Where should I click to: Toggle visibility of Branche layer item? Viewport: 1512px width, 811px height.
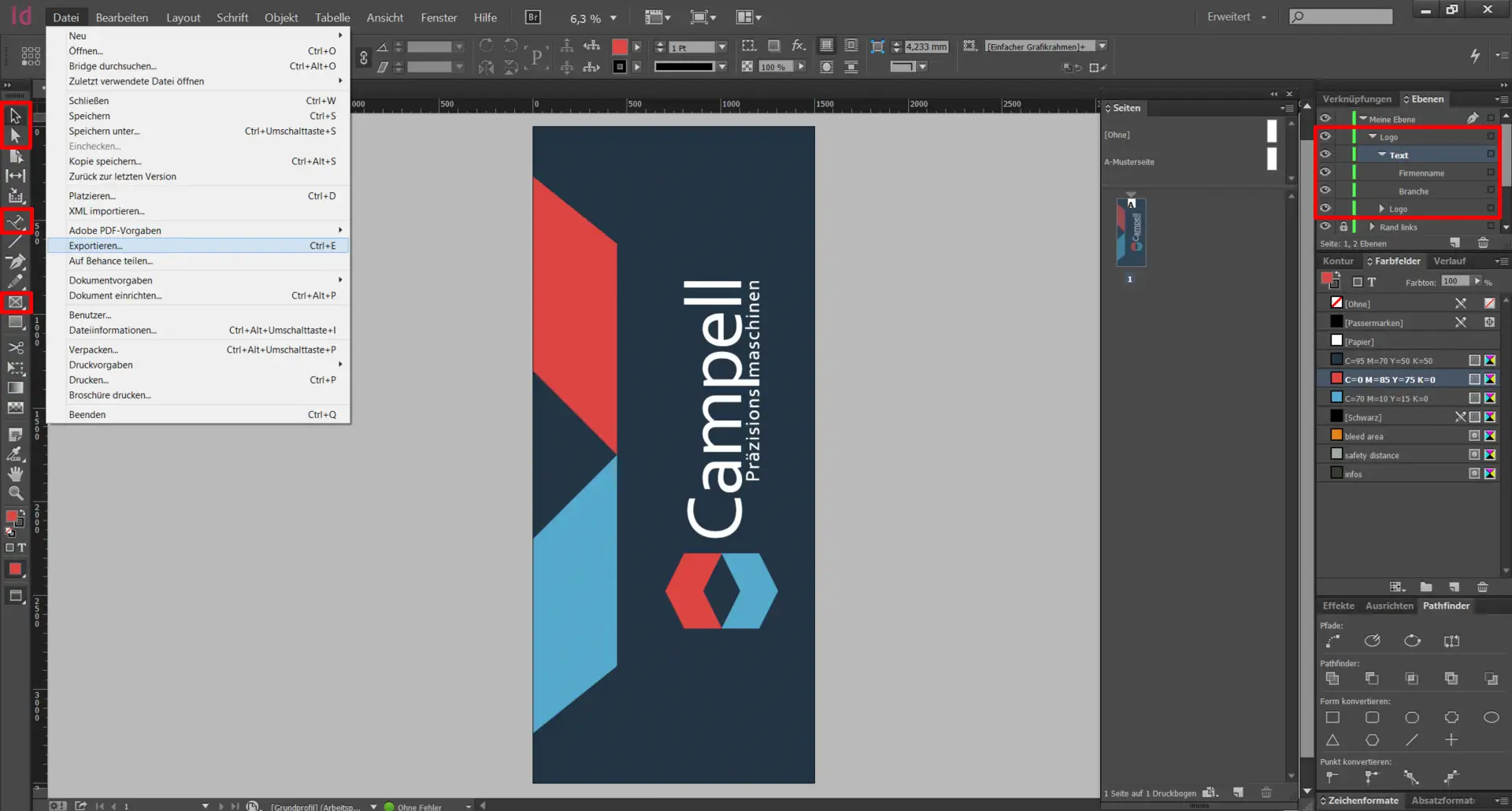click(x=1325, y=191)
